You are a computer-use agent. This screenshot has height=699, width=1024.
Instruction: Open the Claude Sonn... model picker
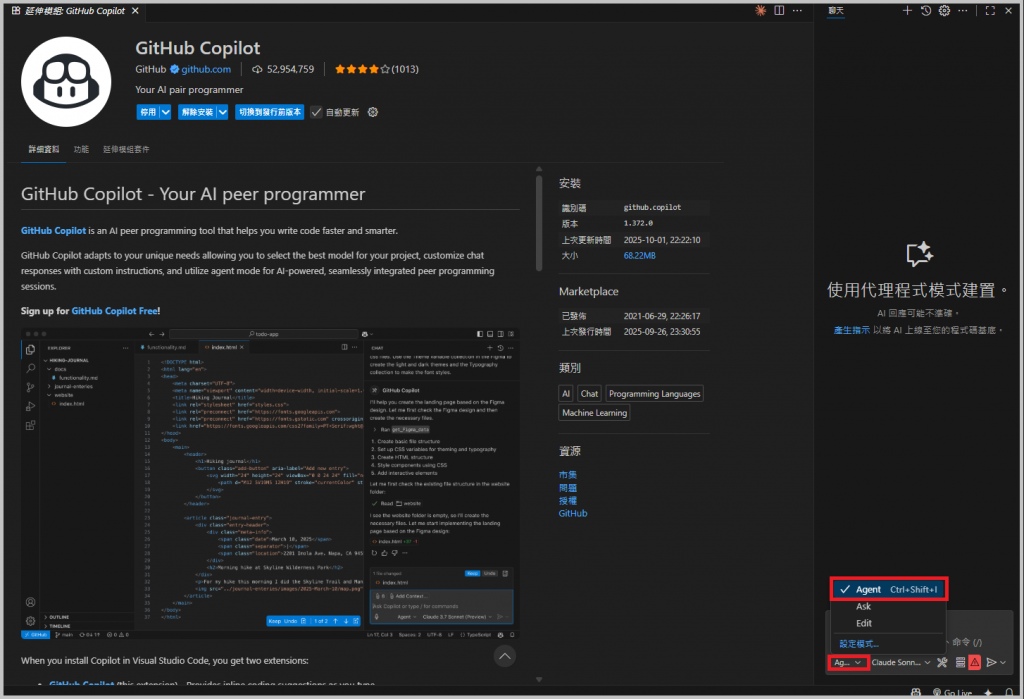901,662
